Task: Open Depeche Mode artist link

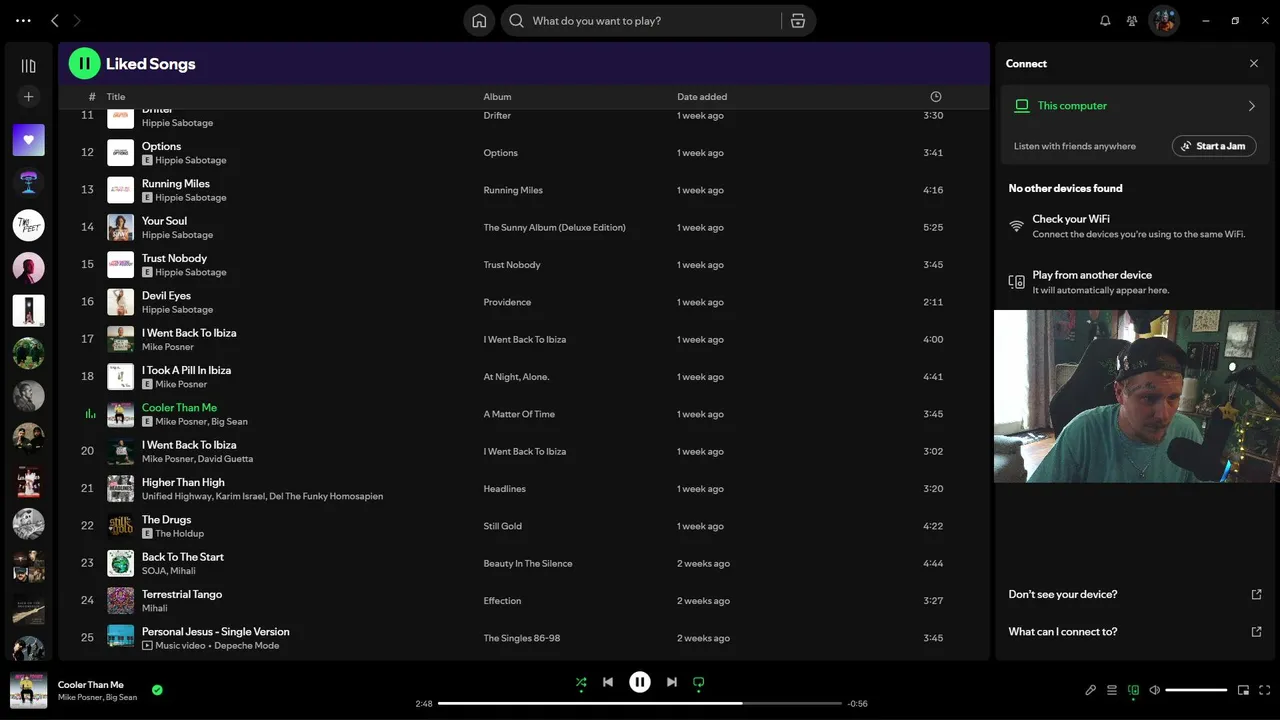Action: (246, 646)
